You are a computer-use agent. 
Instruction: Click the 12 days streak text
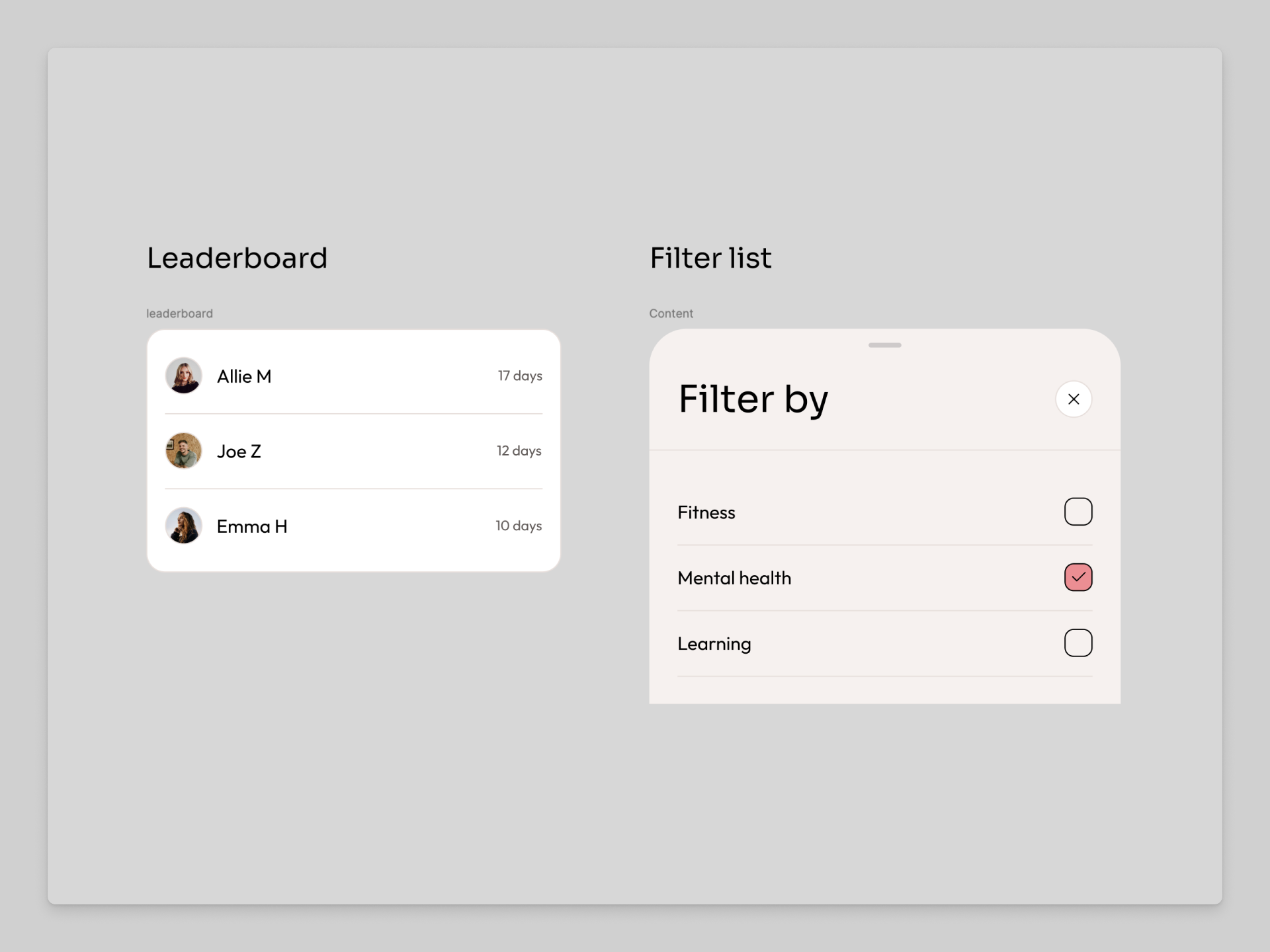click(519, 451)
